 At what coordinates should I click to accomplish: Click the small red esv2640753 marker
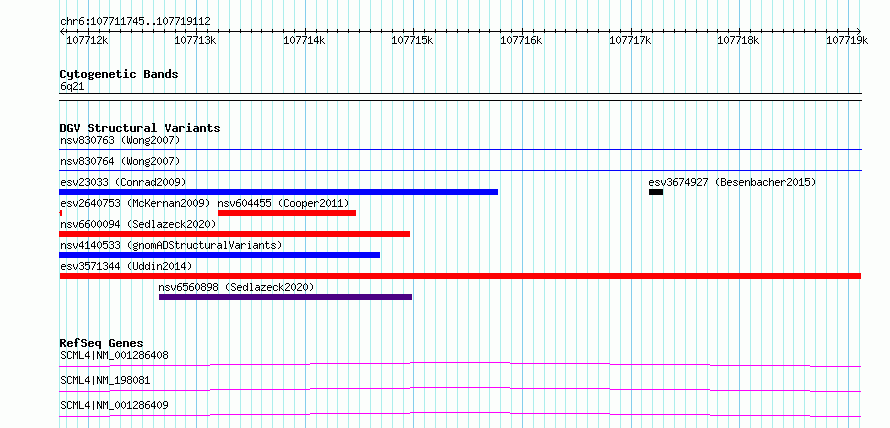(x=61, y=213)
